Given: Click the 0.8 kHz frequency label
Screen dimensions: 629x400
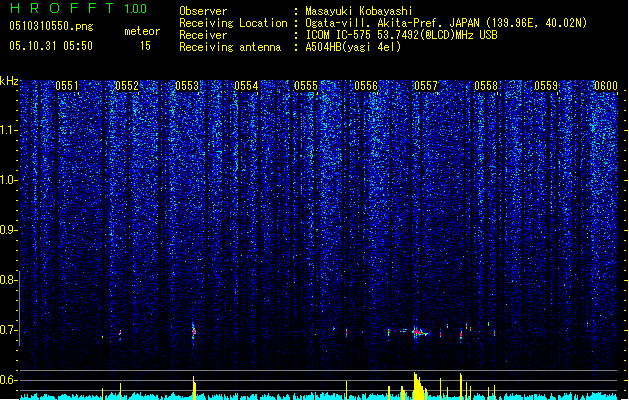Looking at the screenshot, I should (x=8, y=280).
